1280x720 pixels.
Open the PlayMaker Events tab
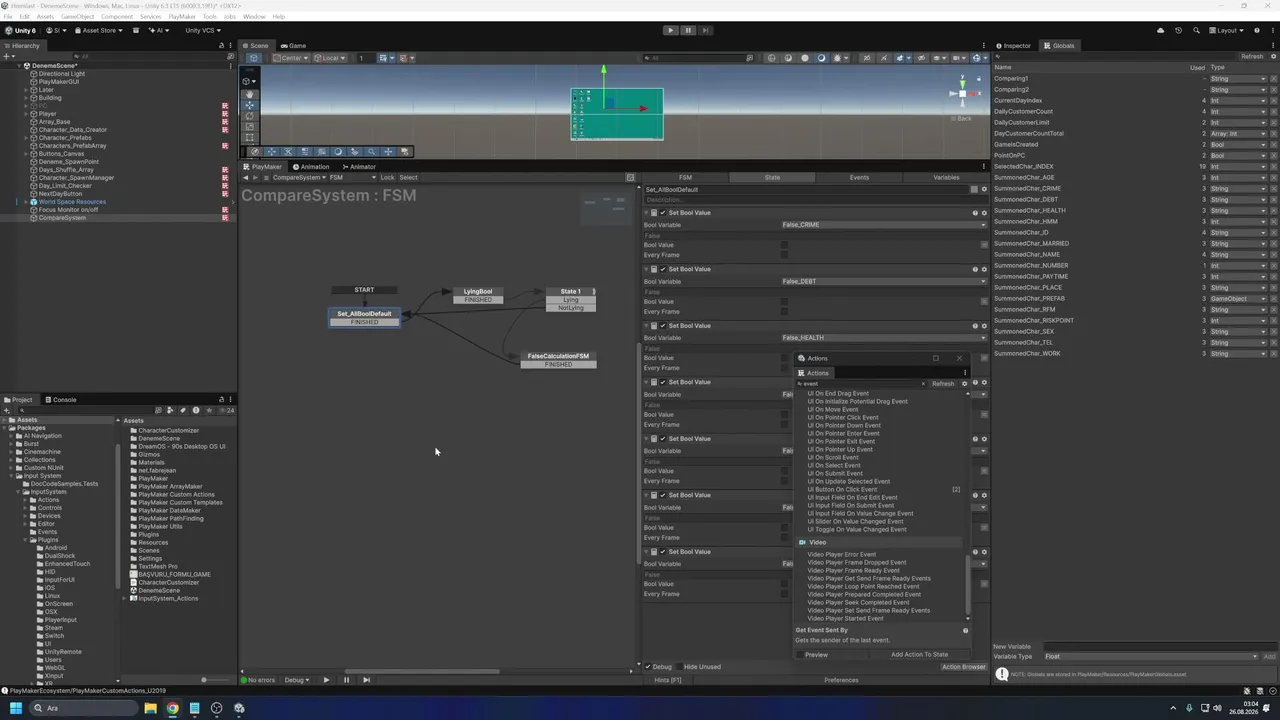pyautogui.click(x=859, y=177)
